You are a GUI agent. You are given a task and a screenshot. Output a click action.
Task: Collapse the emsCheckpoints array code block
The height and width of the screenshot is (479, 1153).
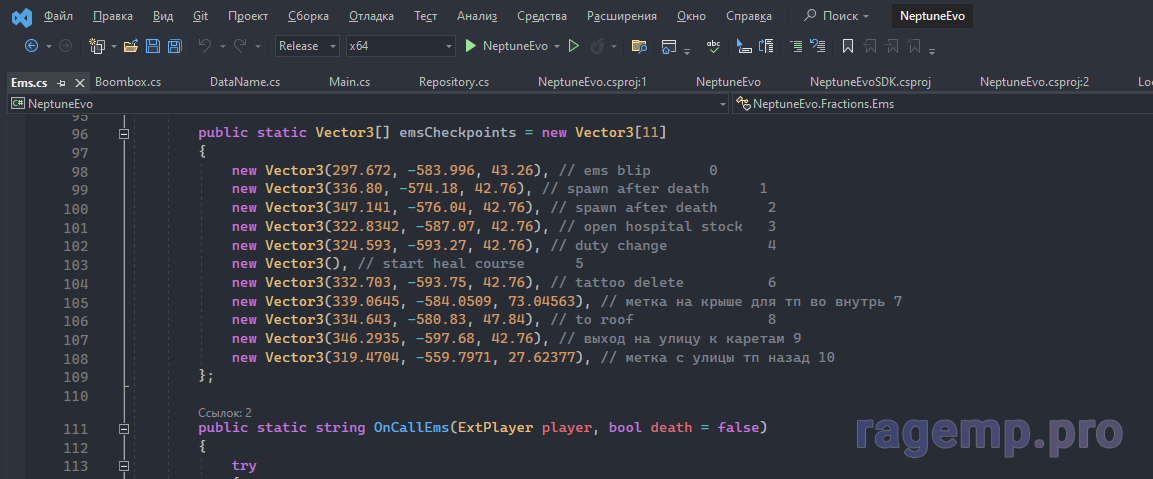(x=125, y=133)
